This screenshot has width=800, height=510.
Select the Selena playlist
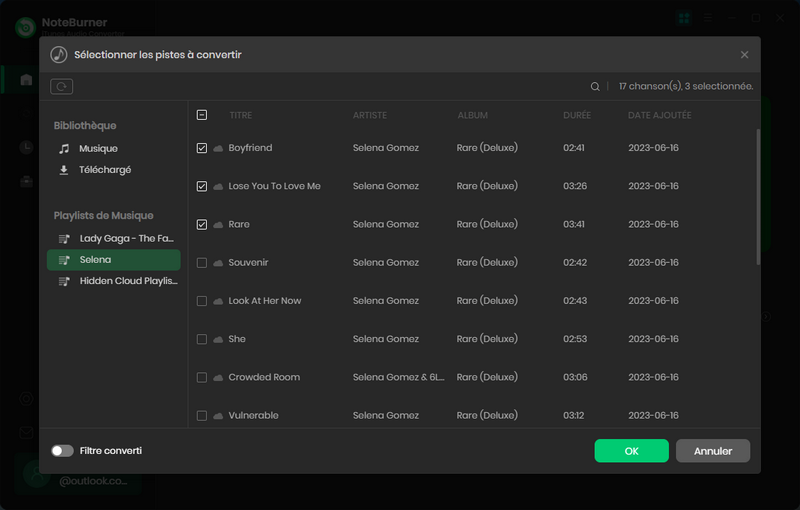click(113, 260)
